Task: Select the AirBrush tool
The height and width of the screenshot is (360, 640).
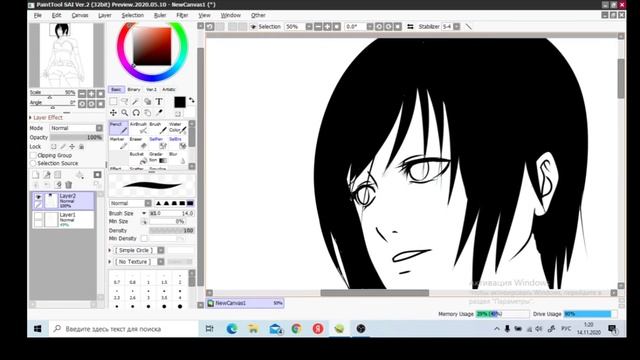Action: [x=138, y=128]
